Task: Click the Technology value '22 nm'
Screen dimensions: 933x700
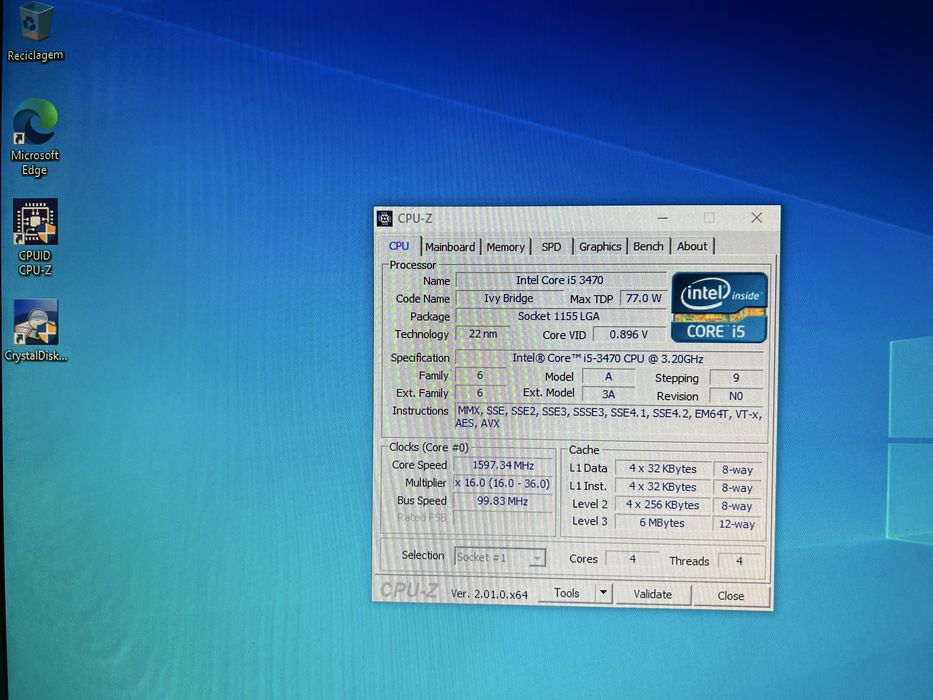Action: point(483,334)
